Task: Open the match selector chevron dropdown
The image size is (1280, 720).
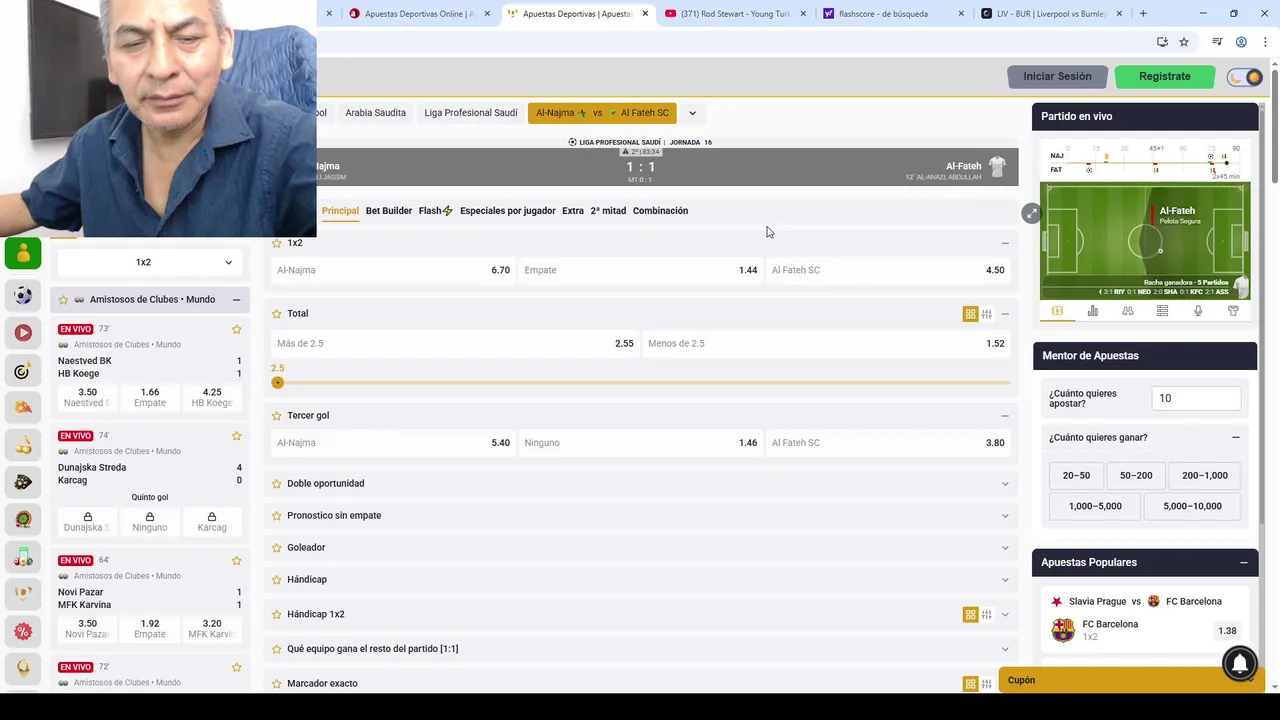Action: 692,113
